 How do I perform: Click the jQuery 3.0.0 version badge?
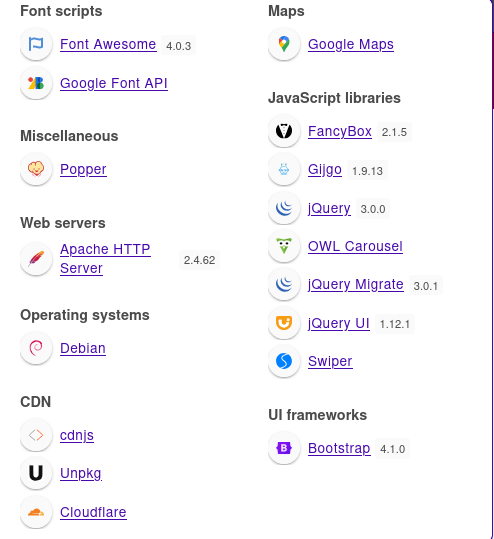click(x=373, y=209)
